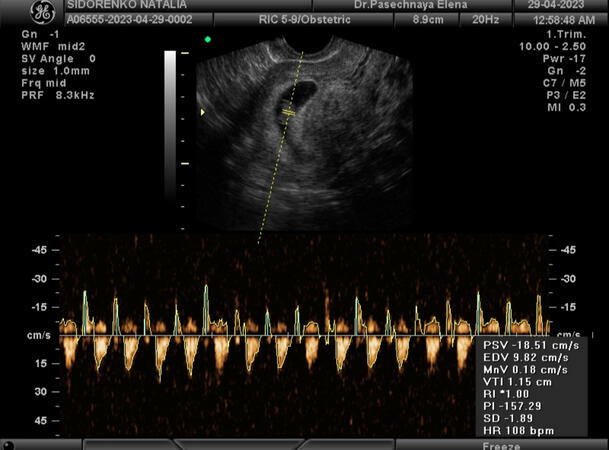Select the PRF 8.3kHz value

58,95
